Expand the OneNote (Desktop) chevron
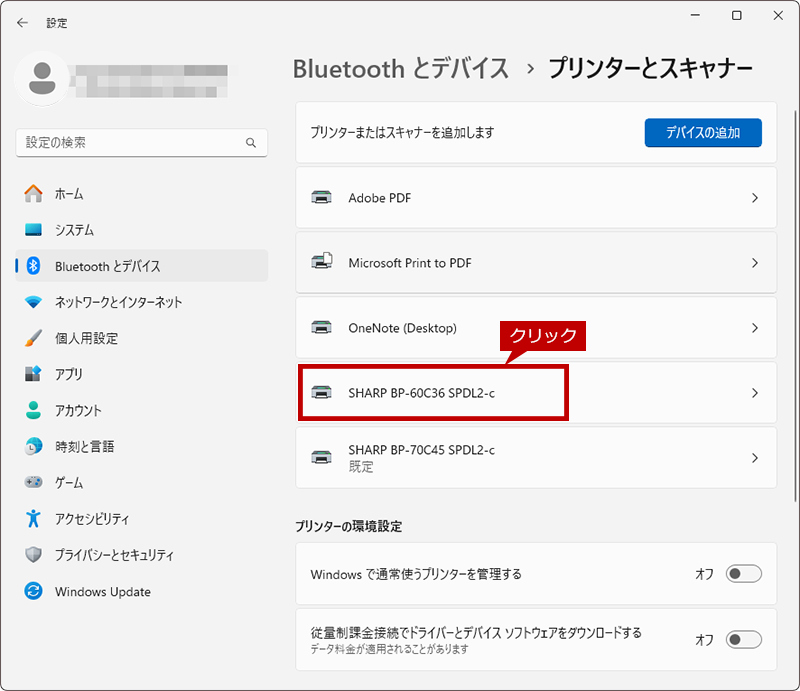This screenshot has width=800, height=691. [x=755, y=328]
